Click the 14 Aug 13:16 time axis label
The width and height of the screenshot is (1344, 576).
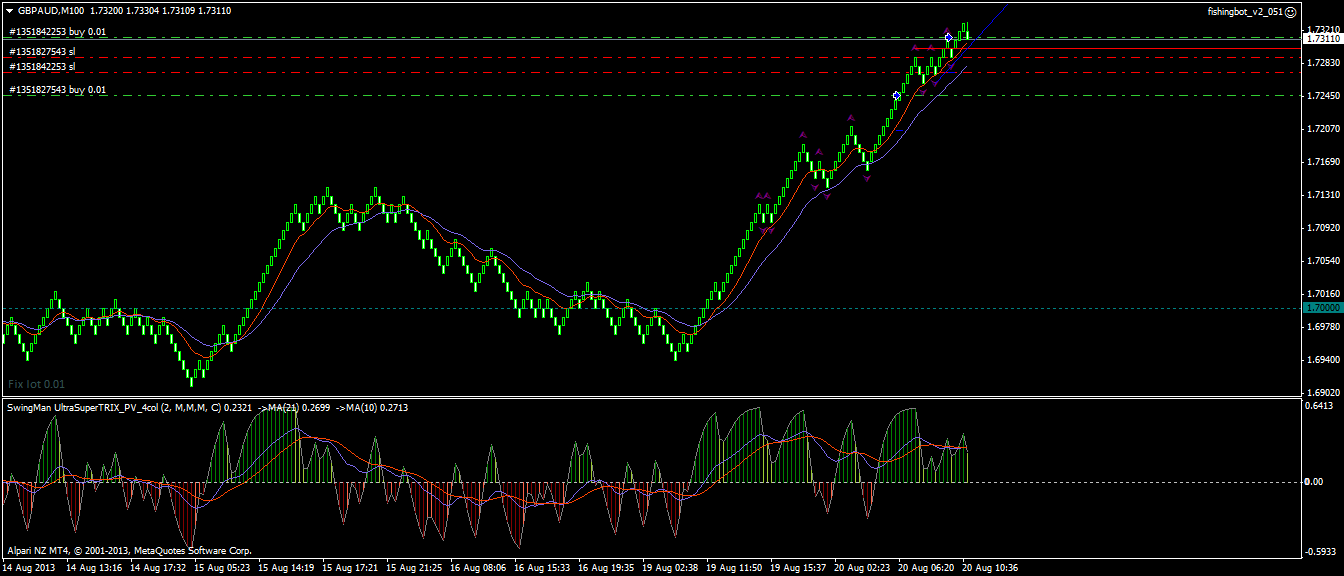coord(94,567)
